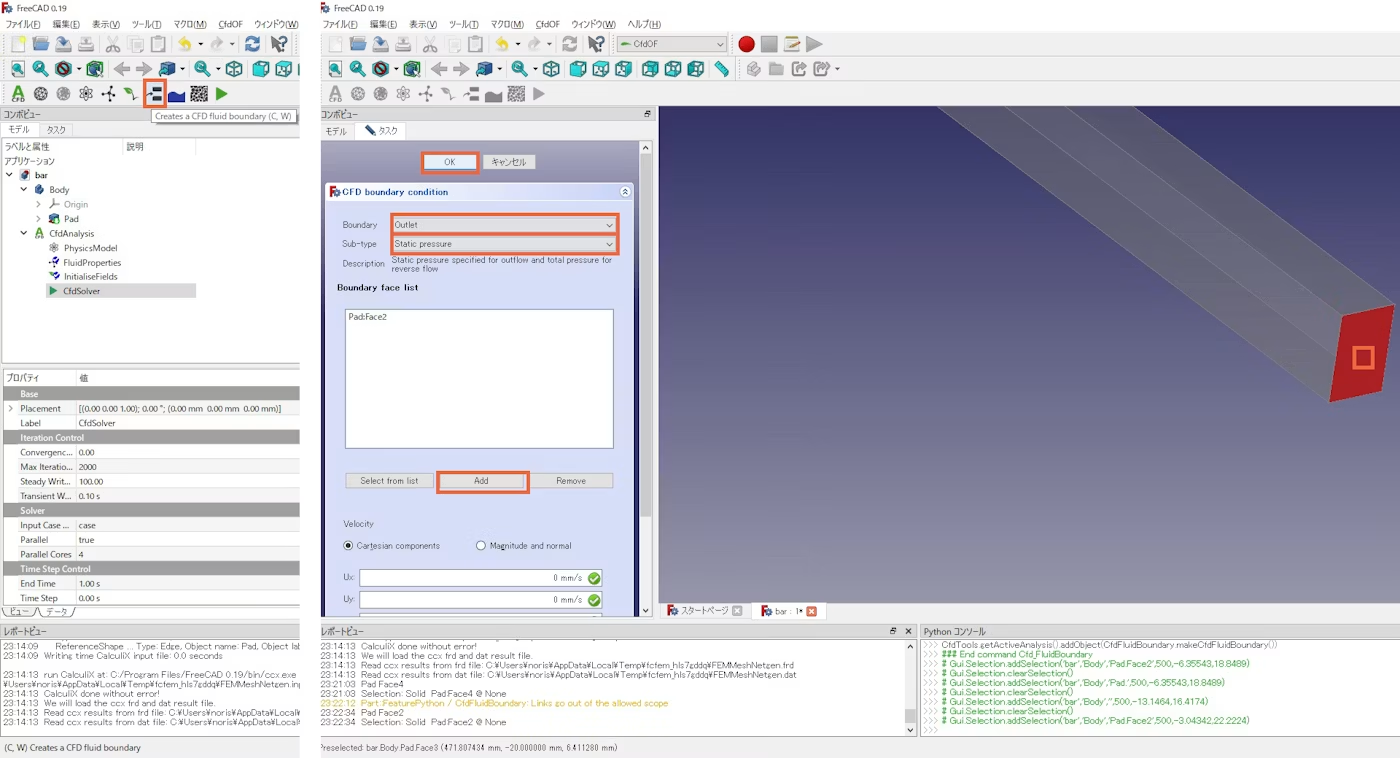This screenshot has height=758, width=1400.
Task: Select FluidProperties in the model tree
Action: [92, 262]
